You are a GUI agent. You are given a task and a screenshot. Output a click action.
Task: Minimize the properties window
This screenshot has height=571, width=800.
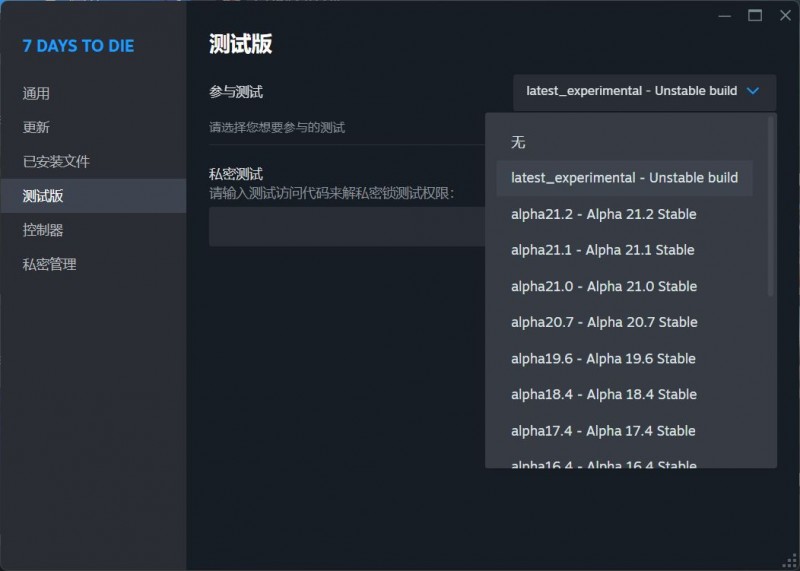click(724, 16)
